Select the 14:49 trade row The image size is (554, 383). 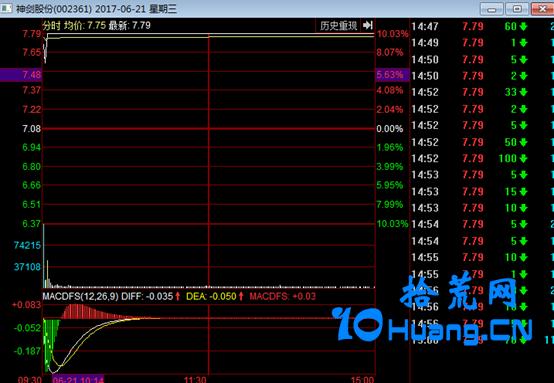pos(482,43)
